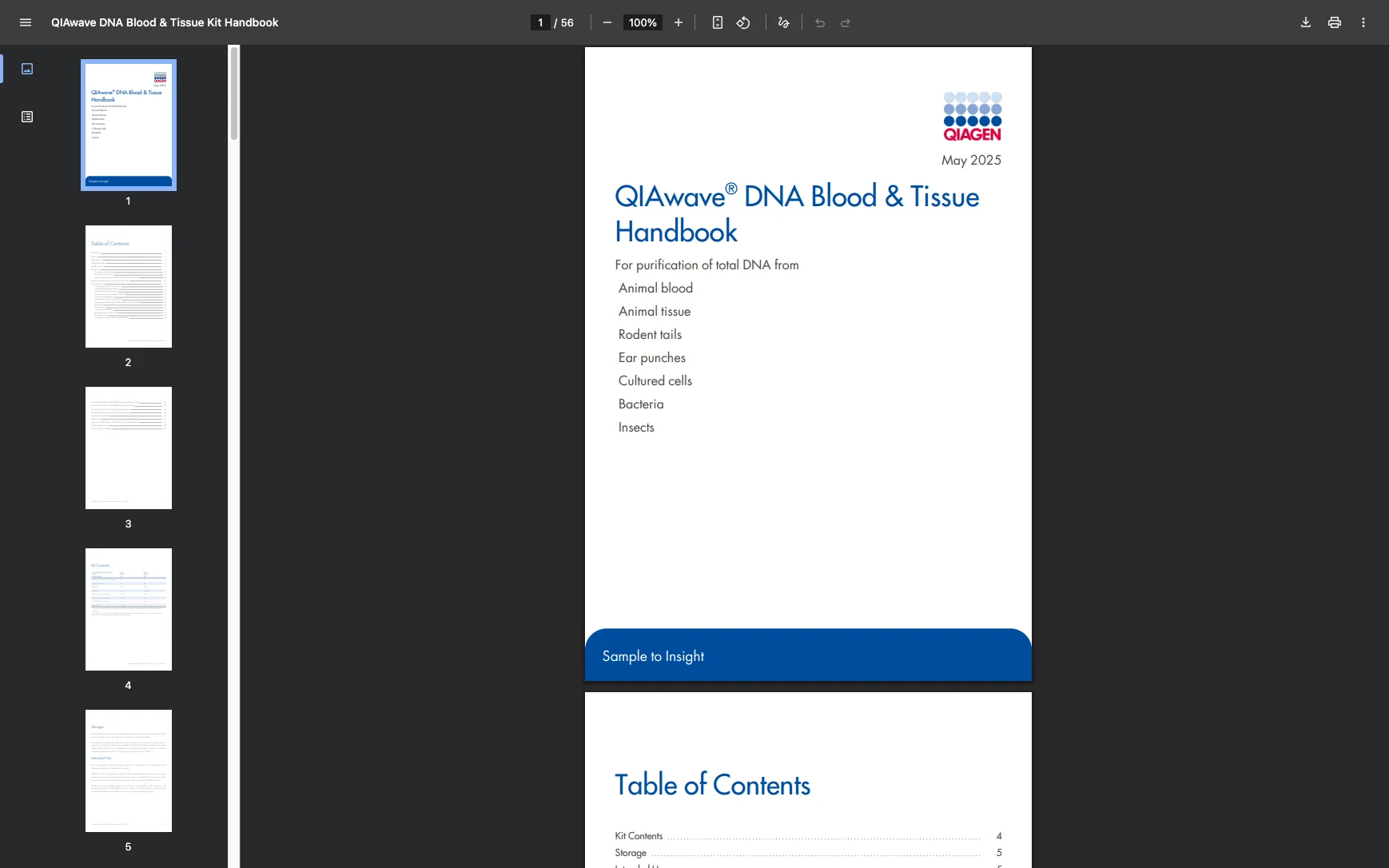
Task: Jump to page 3 thumbnail
Action: (x=129, y=448)
